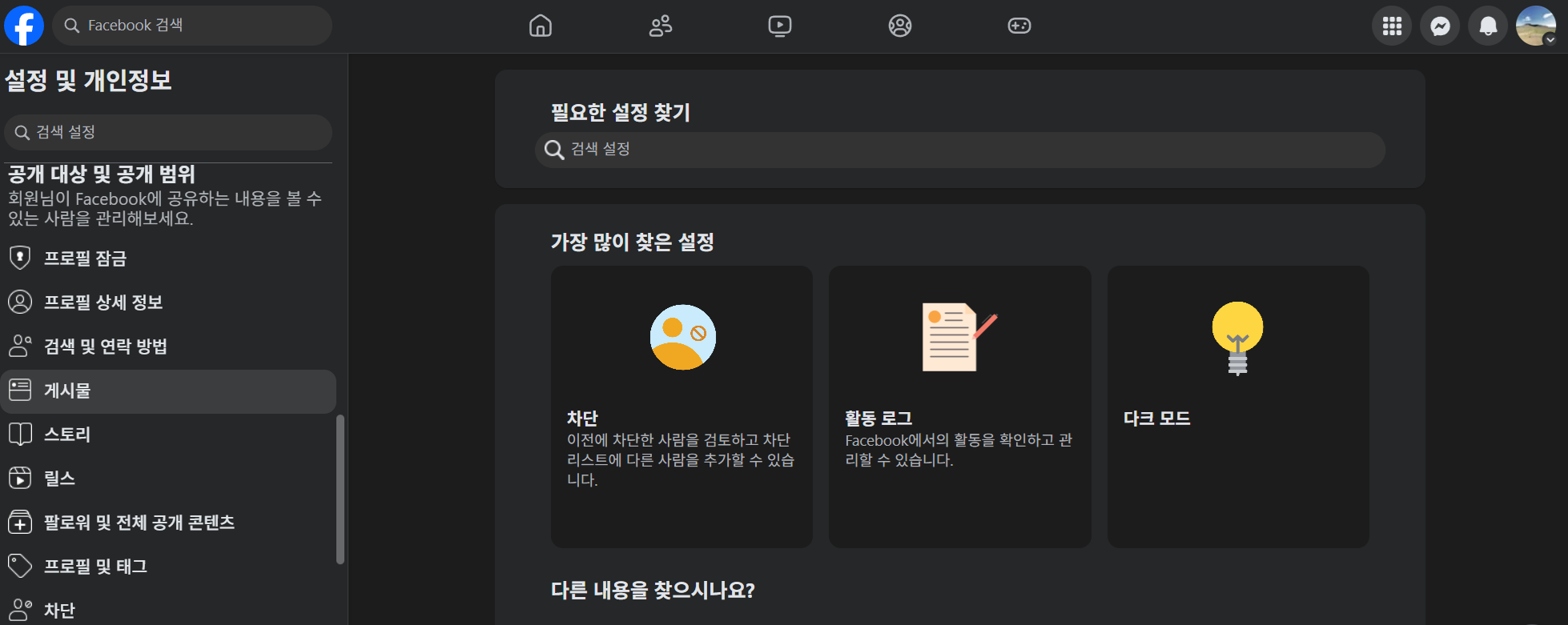
Task: Open the Home feed icon
Action: [x=541, y=26]
